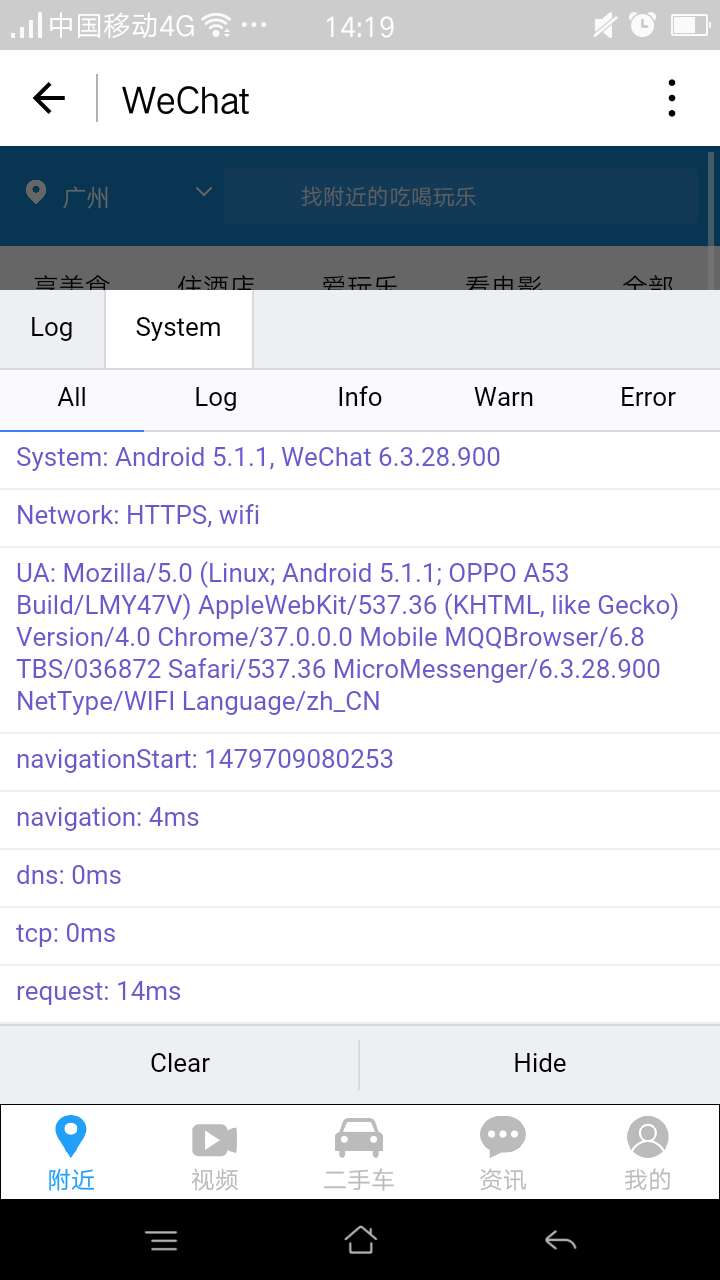Filter by Info level
720x1280 pixels.
pyautogui.click(x=360, y=398)
